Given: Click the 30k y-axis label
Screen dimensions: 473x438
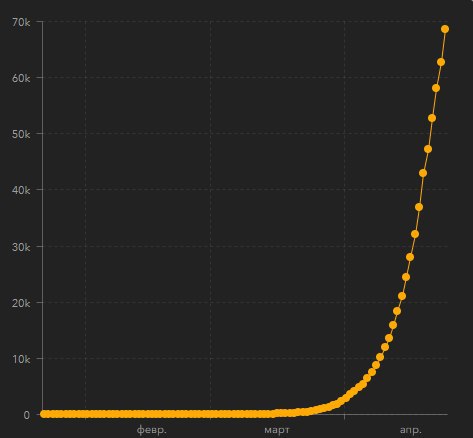Looking at the screenshot, I should tap(21, 247).
